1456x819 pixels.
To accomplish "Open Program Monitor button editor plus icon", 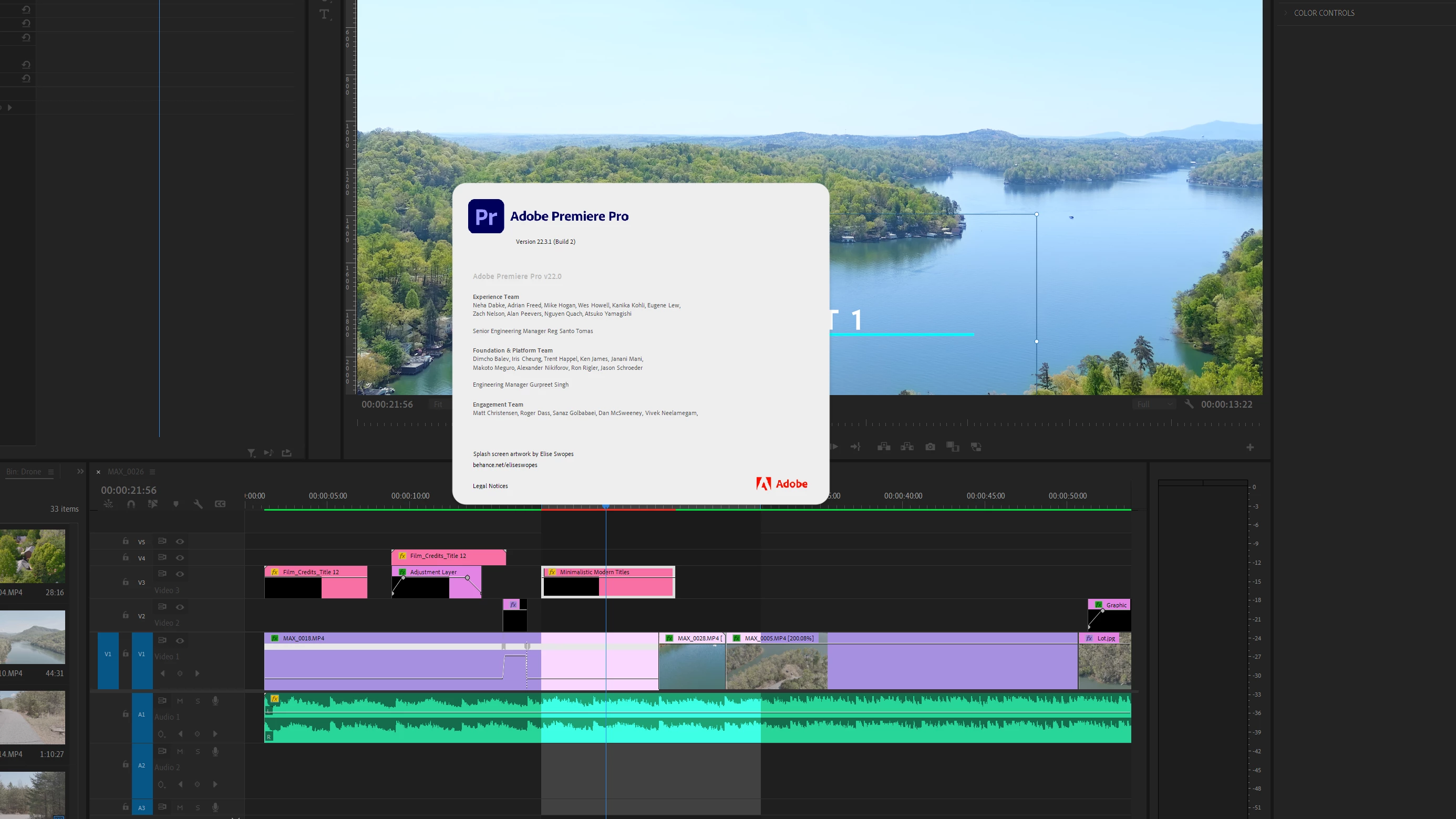I will coord(1250,447).
